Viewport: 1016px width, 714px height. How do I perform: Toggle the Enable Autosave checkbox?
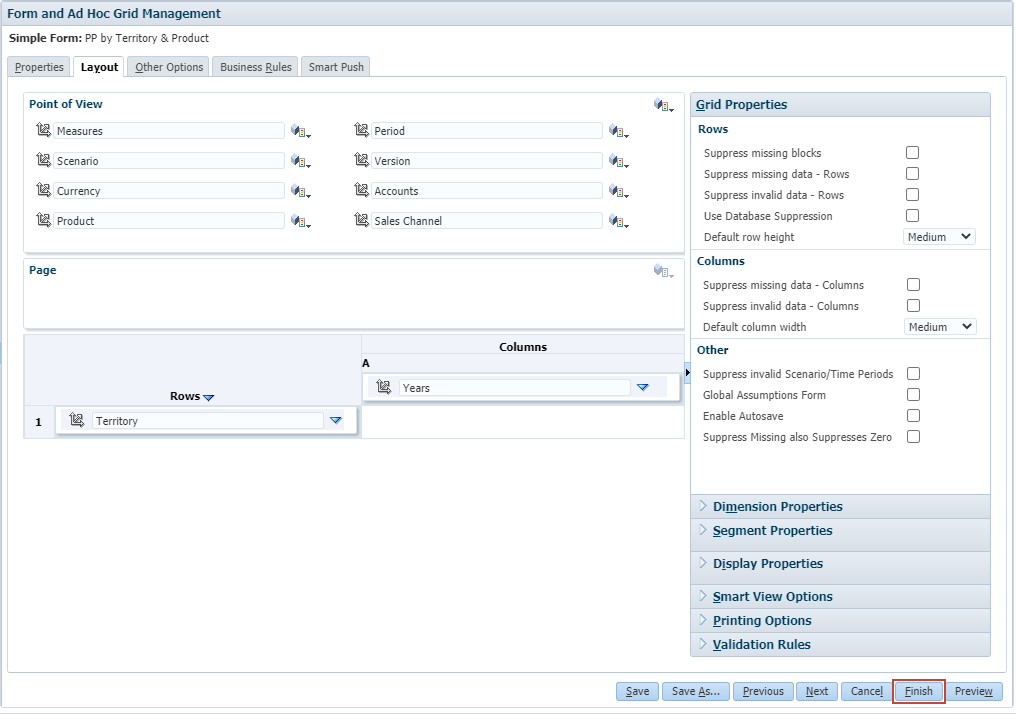[x=912, y=416]
